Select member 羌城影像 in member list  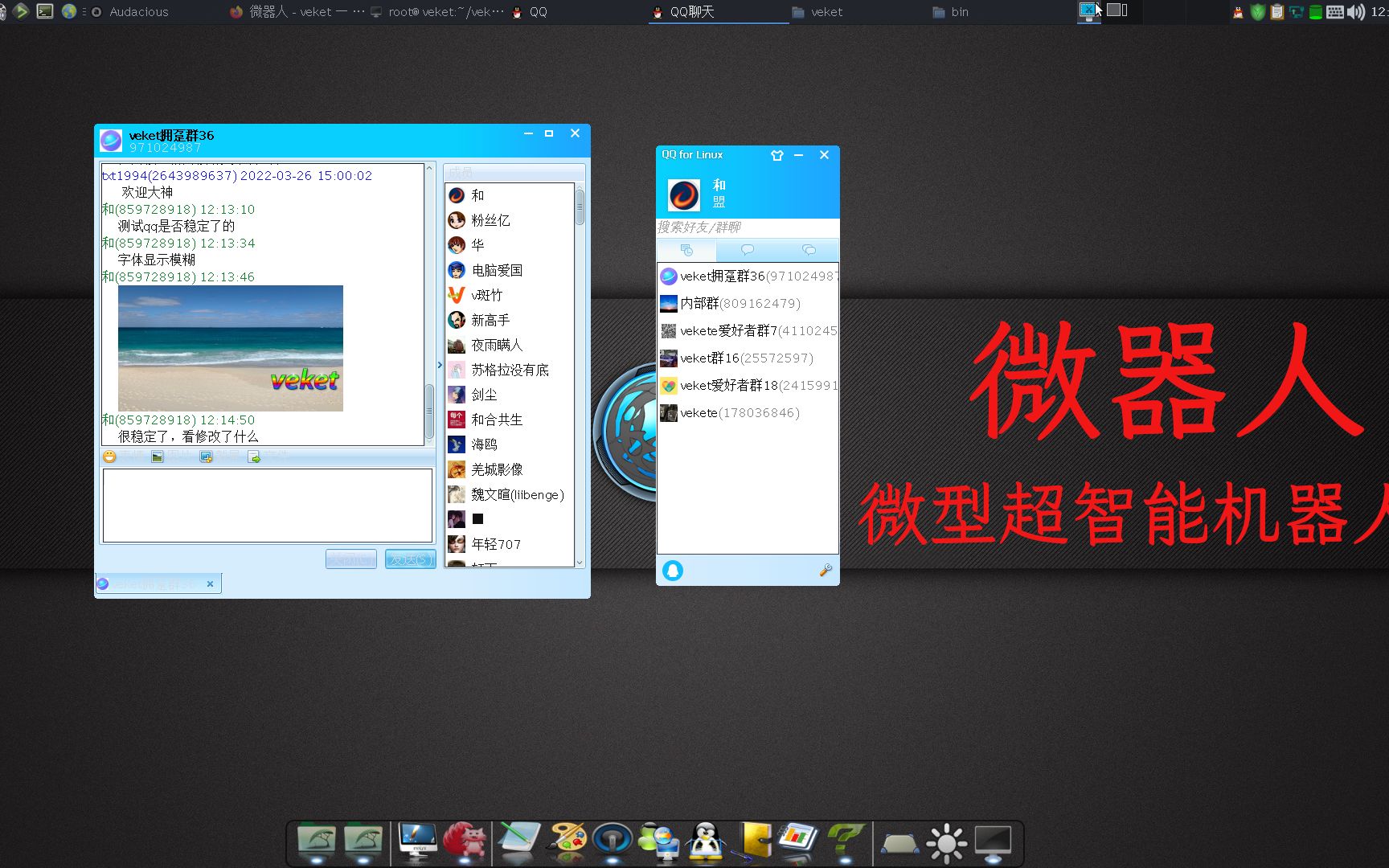[510, 469]
